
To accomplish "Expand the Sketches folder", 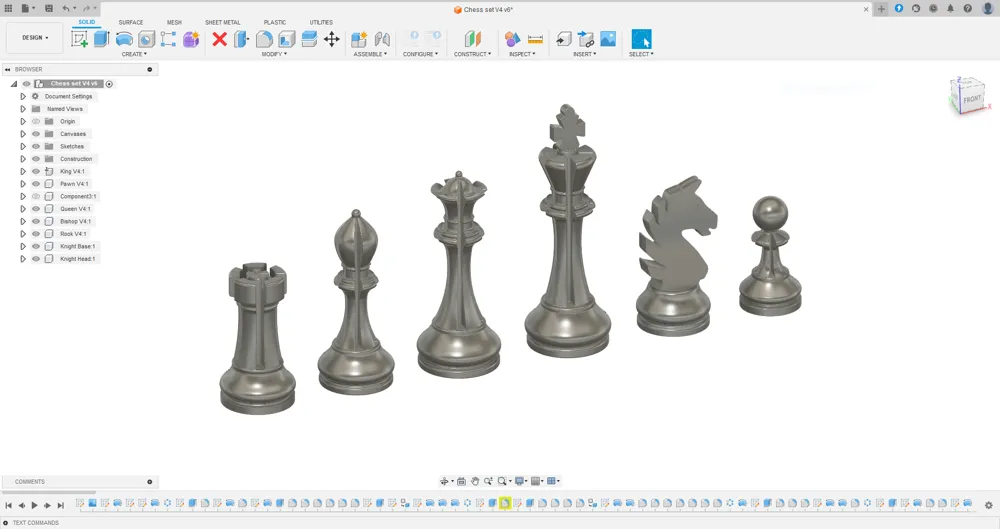I will [23, 146].
